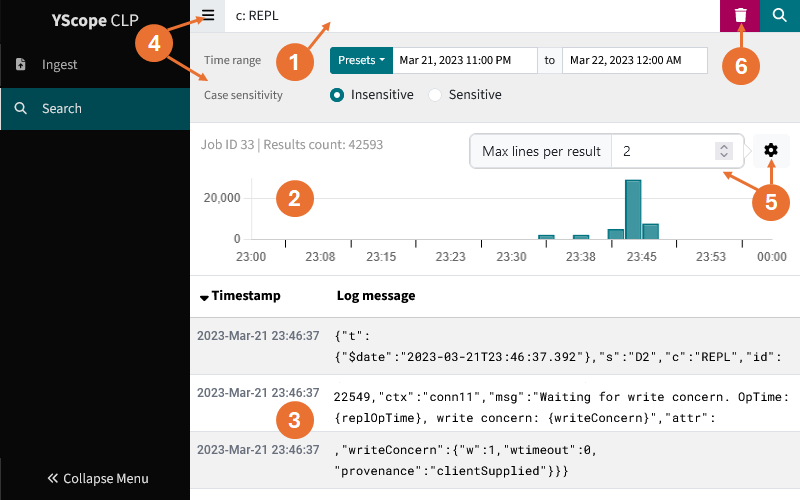Click the Search magnifier icon in the sidebar
The height and width of the screenshot is (500, 800).
(20, 108)
